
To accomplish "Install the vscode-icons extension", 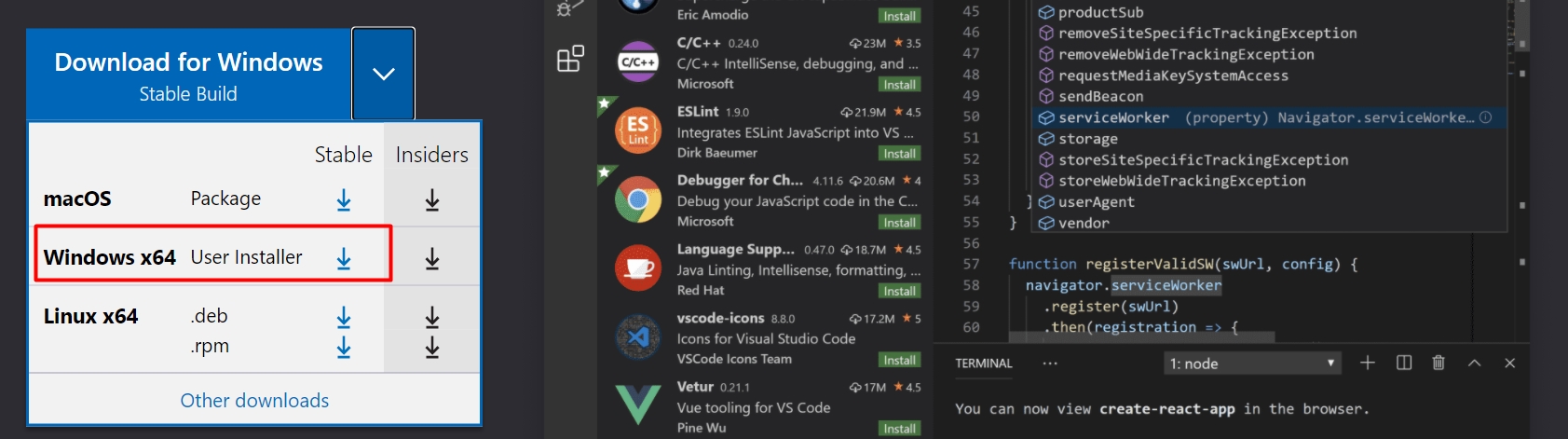I will click(x=899, y=361).
